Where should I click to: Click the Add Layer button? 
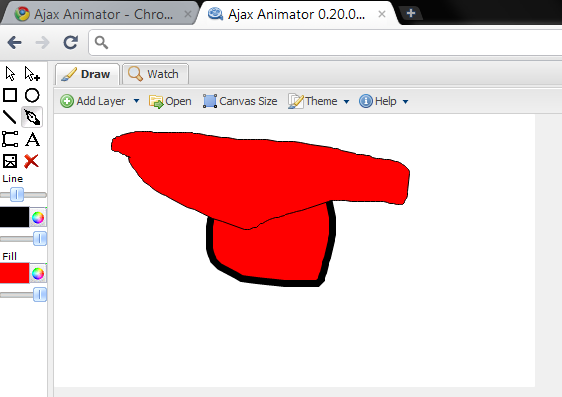click(x=92, y=101)
